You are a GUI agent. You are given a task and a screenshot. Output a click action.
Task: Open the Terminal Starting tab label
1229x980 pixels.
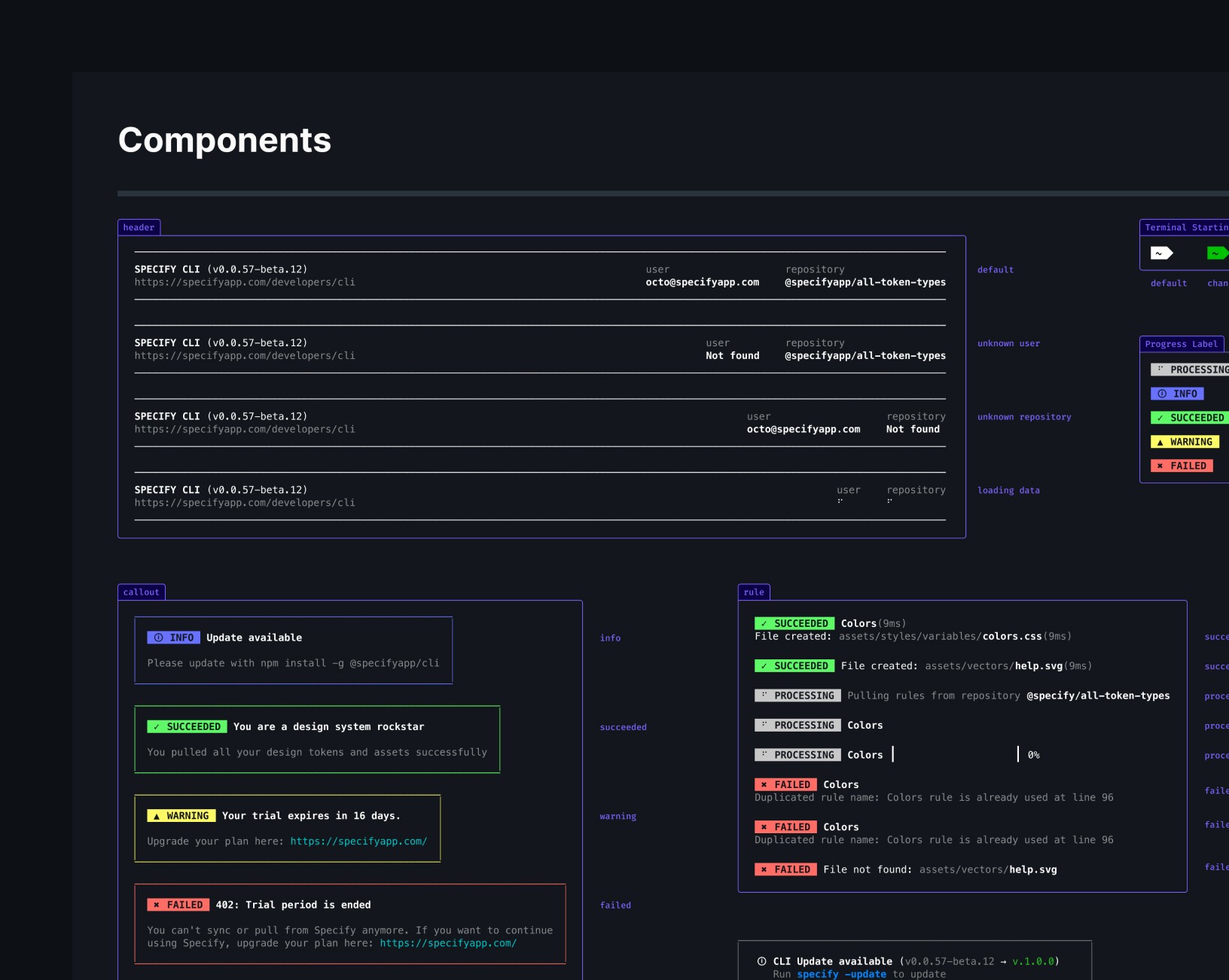[1185, 227]
